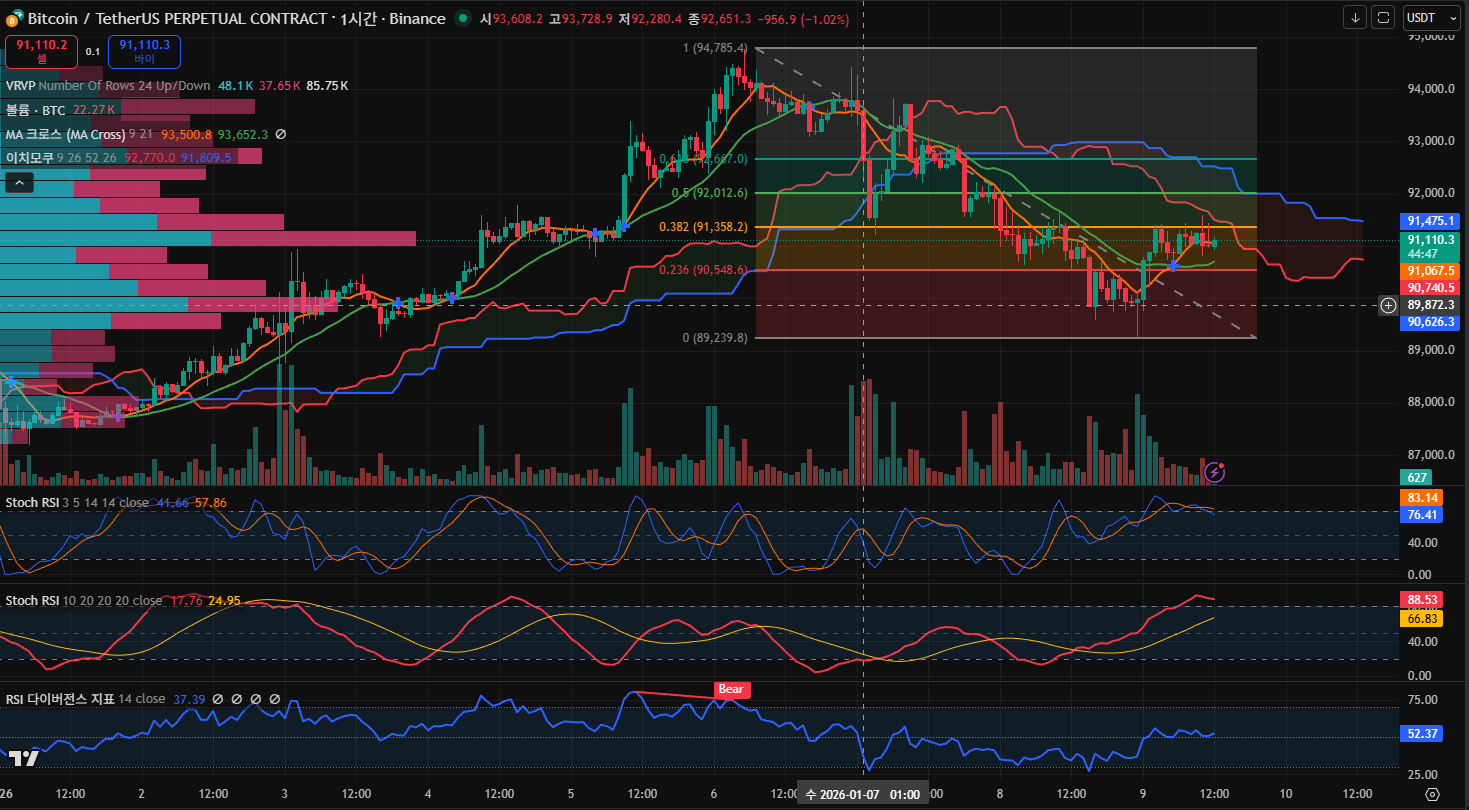Click the down-arrow icon beside fullscreen button
This screenshot has width=1469, height=810.
pos(1355,17)
